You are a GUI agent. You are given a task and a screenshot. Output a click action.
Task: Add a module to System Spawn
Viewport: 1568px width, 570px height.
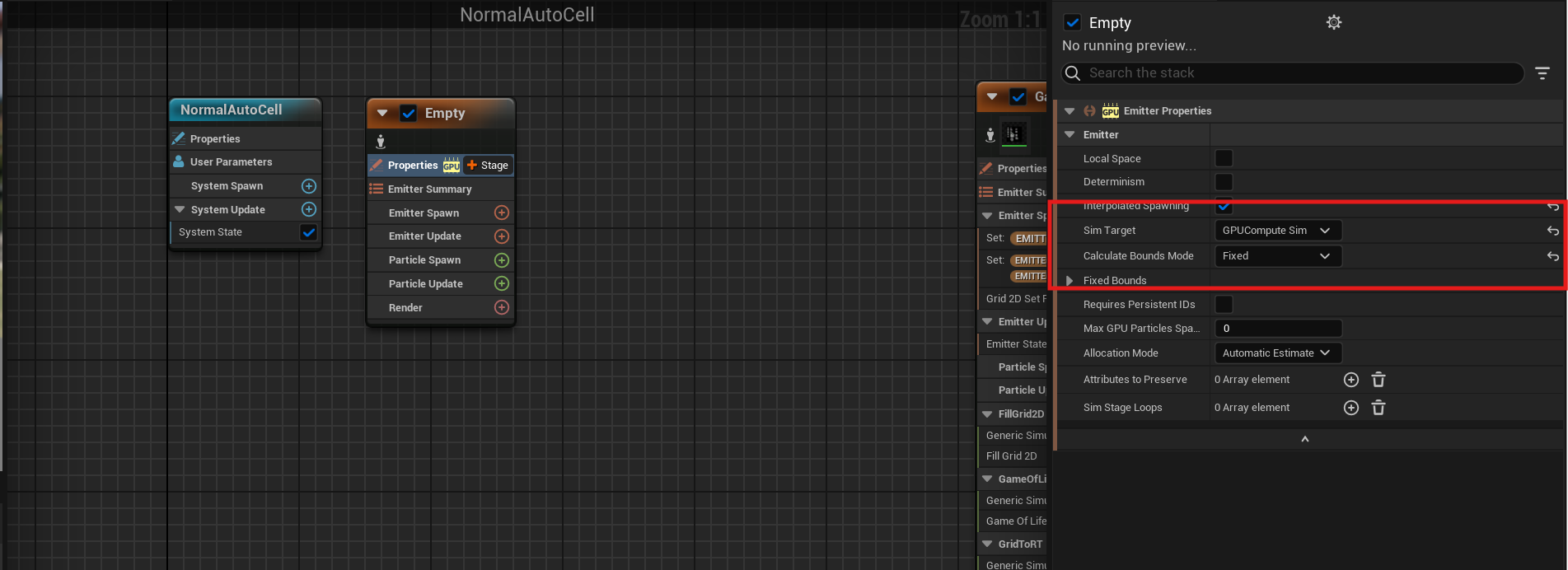point(309,186)
